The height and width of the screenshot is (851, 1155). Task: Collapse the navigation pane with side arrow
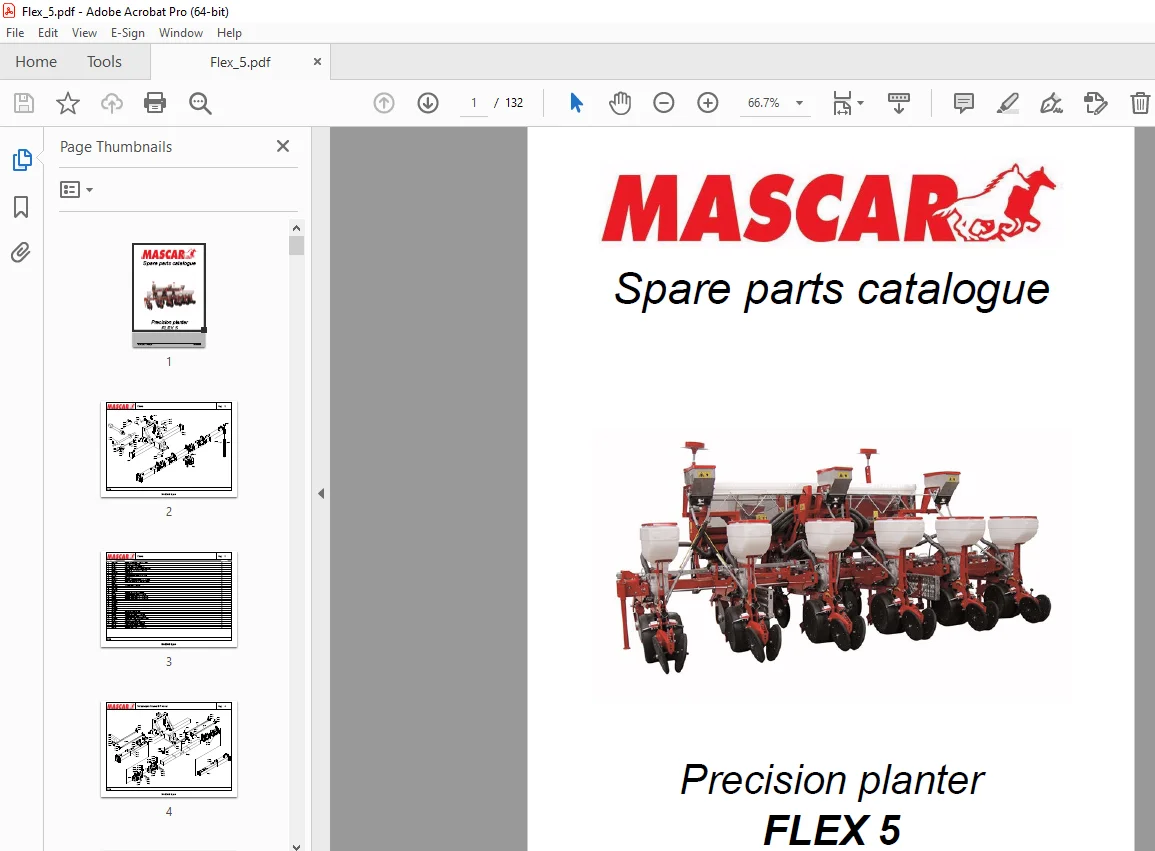click(321, 494)
